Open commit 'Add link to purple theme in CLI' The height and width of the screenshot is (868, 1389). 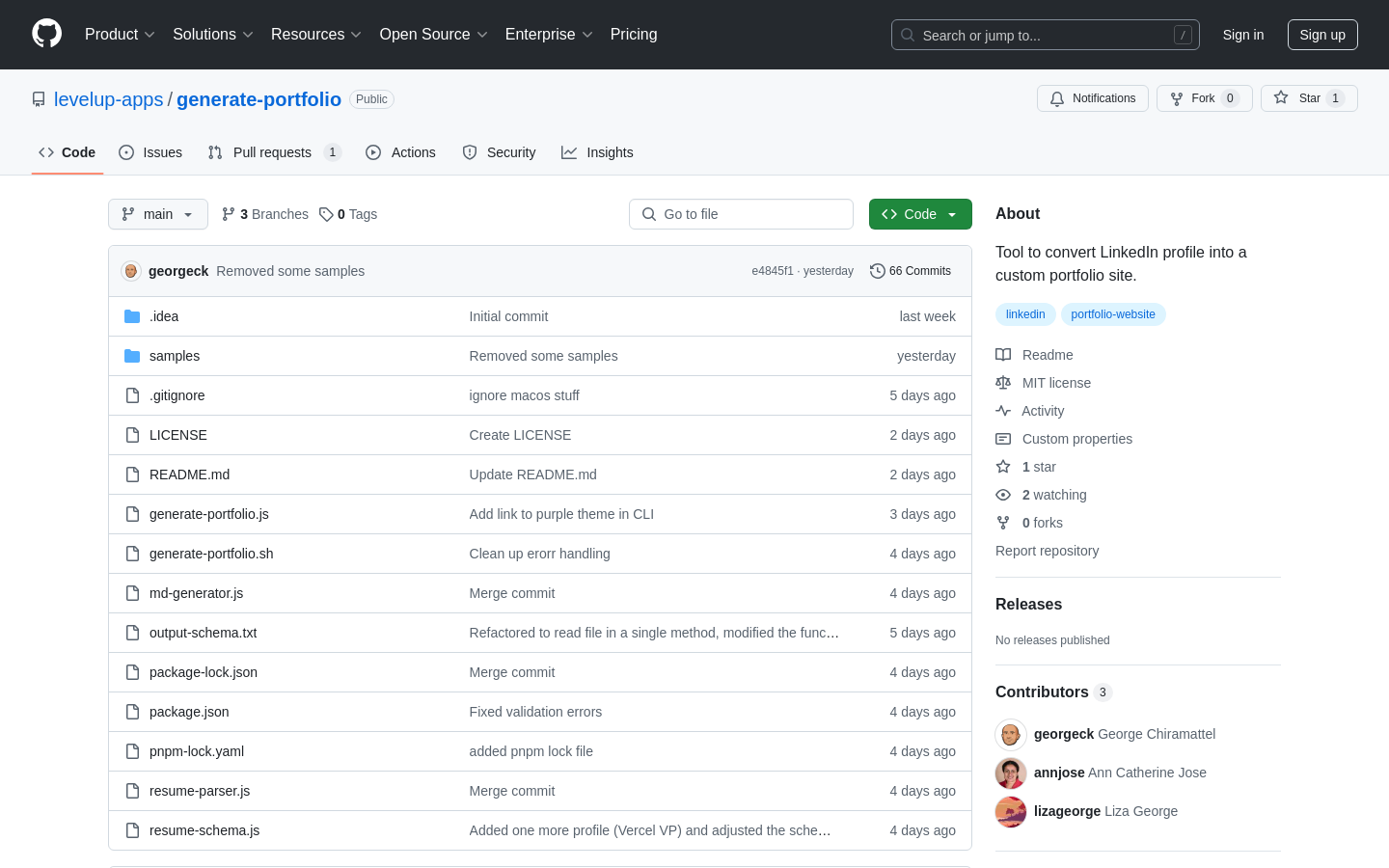click(561, 514)
